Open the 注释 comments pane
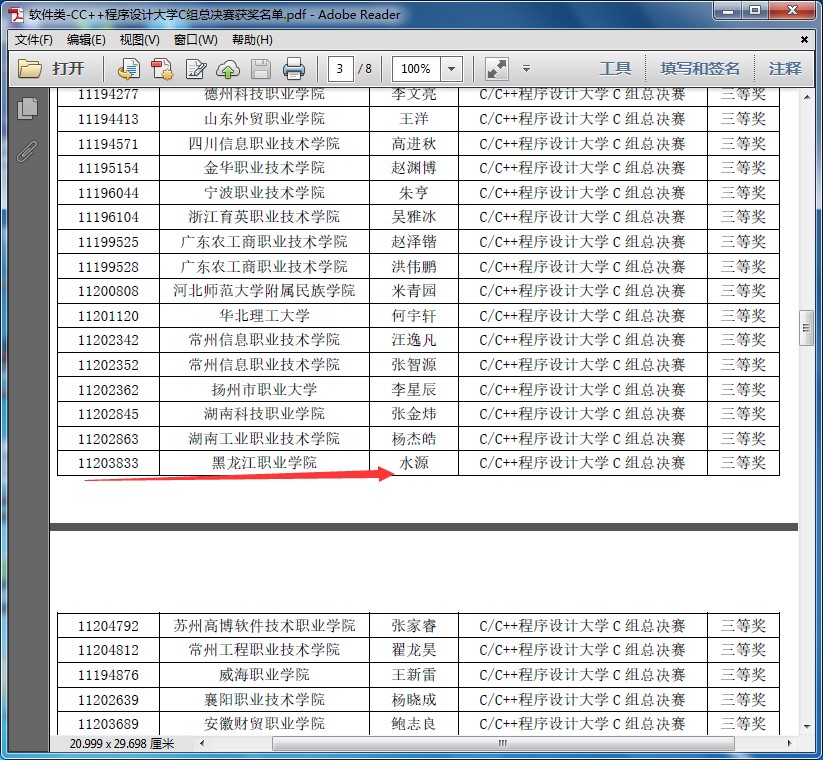The width and height of the screenshot is (823, 760). pyautogui.click(x=785, y=69)
